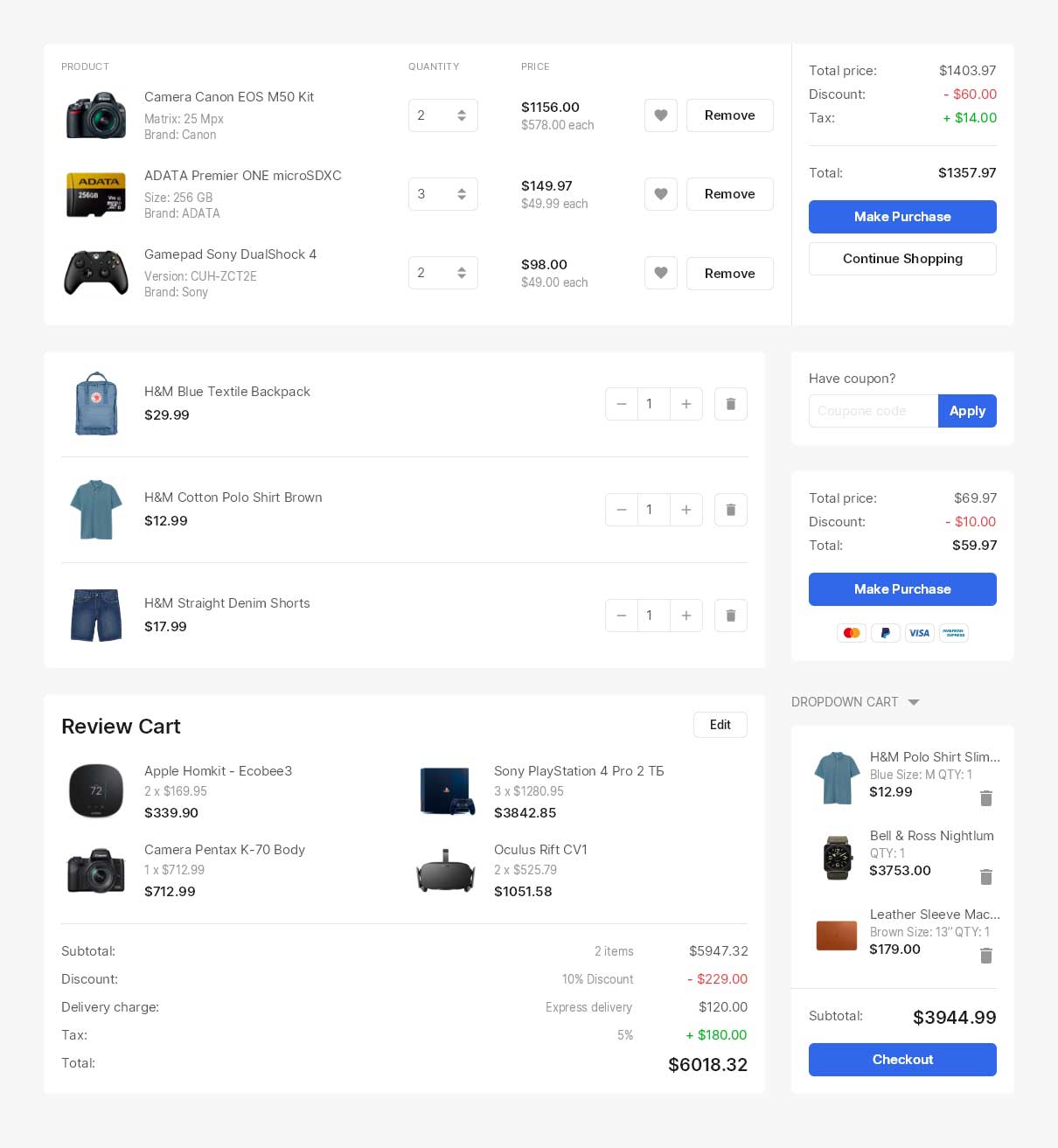Trash the H&M Cotton Polo Shirt Brown

tap(731, 510)
